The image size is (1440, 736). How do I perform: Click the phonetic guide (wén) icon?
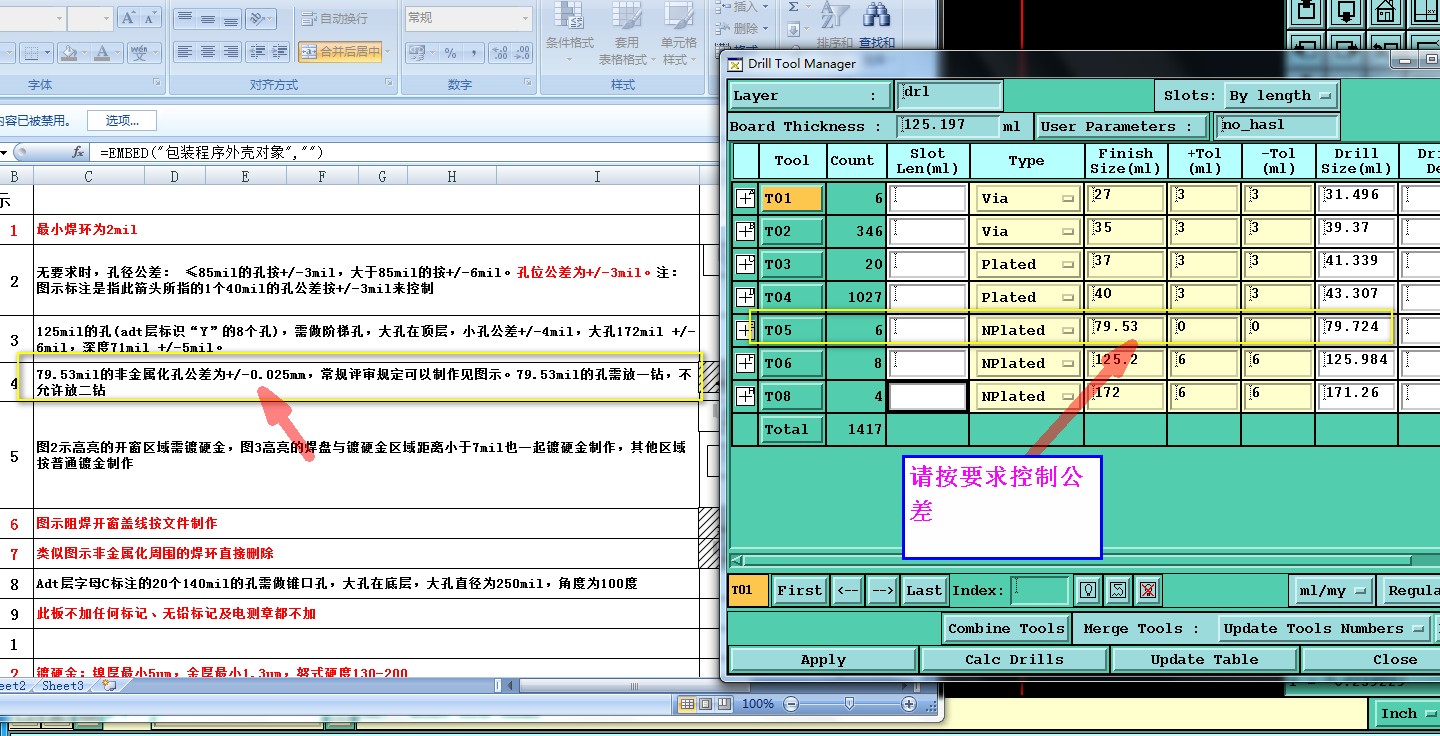[140, 52]
